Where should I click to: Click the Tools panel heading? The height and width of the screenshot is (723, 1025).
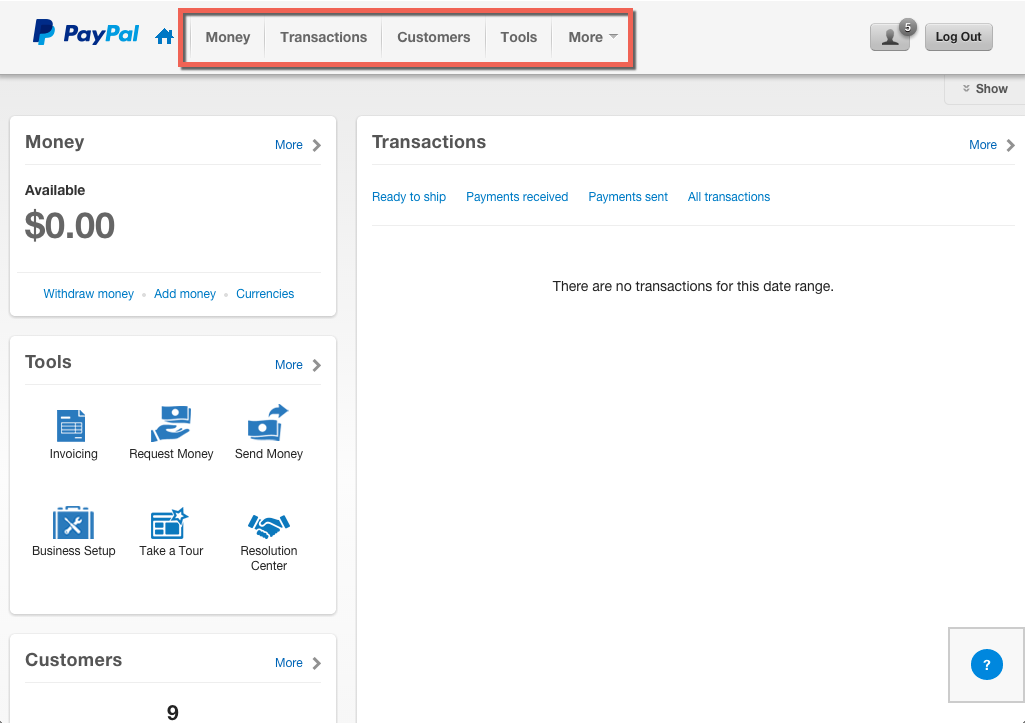point(48,362)
